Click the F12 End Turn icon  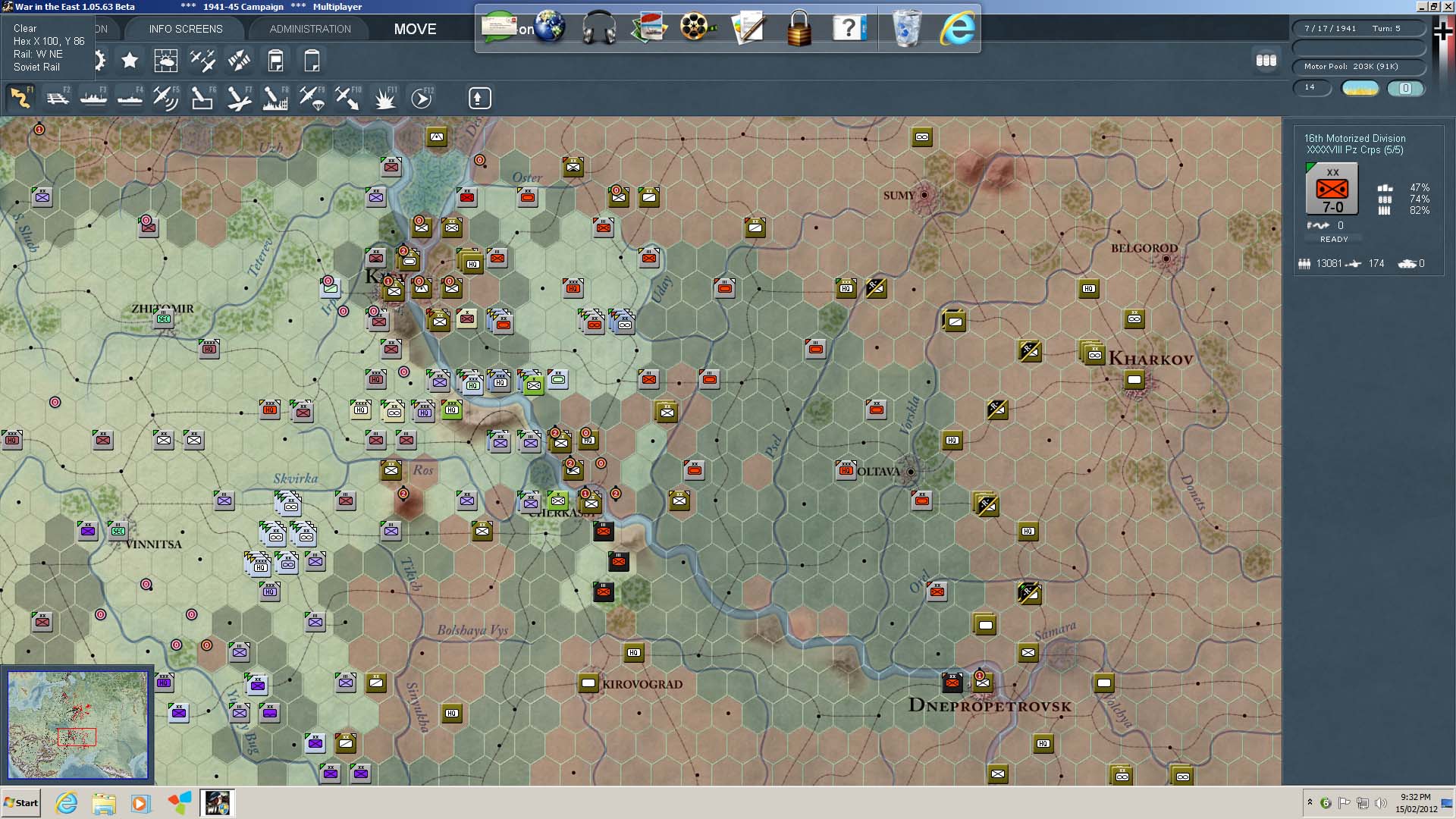click(422, 98)
